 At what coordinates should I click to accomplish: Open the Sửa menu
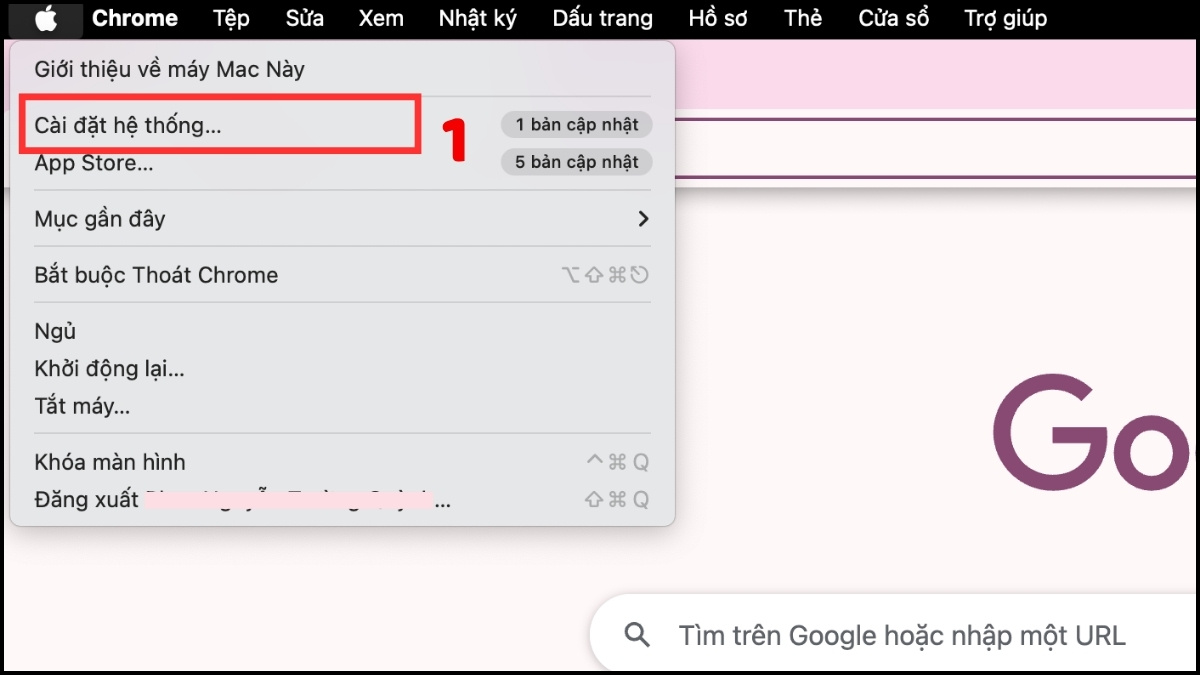(x=304, y=18)
